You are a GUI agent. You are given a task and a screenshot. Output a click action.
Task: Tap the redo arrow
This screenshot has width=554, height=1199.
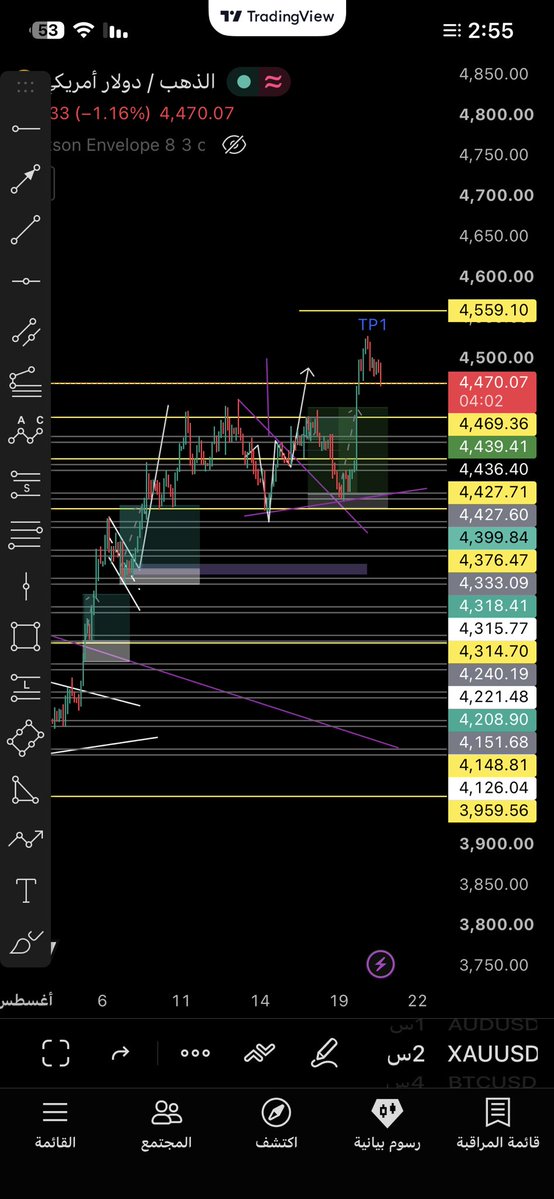(120, 1053)
